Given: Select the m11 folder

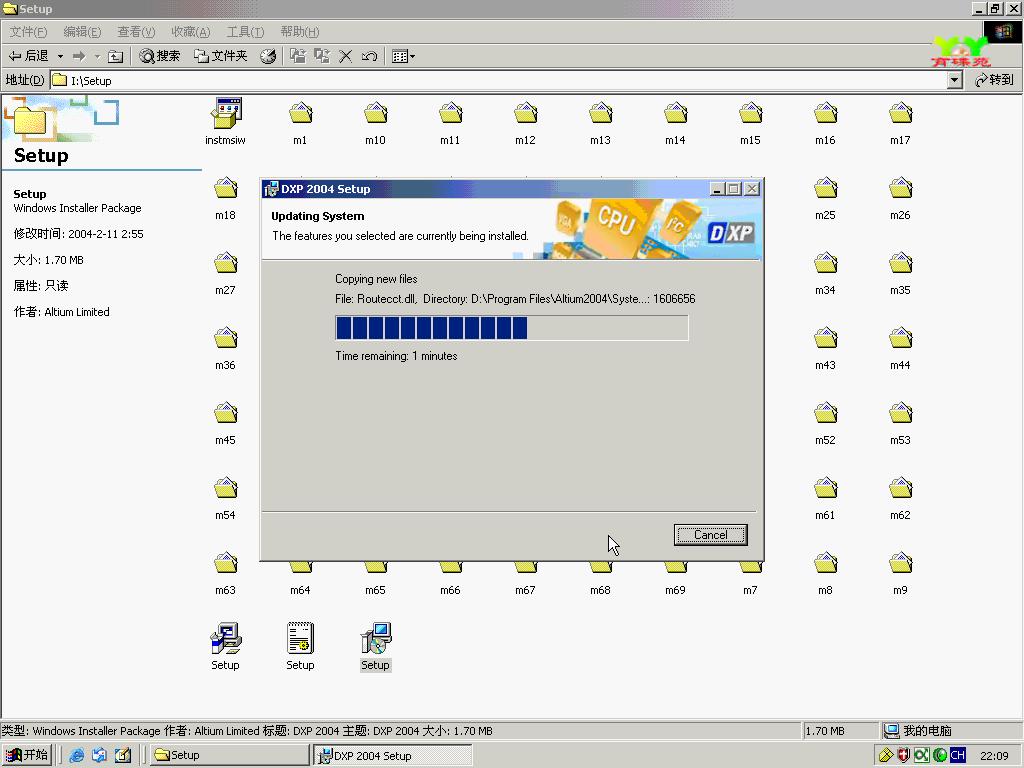Looking at the screenshot, I should (x=450, y=122).
